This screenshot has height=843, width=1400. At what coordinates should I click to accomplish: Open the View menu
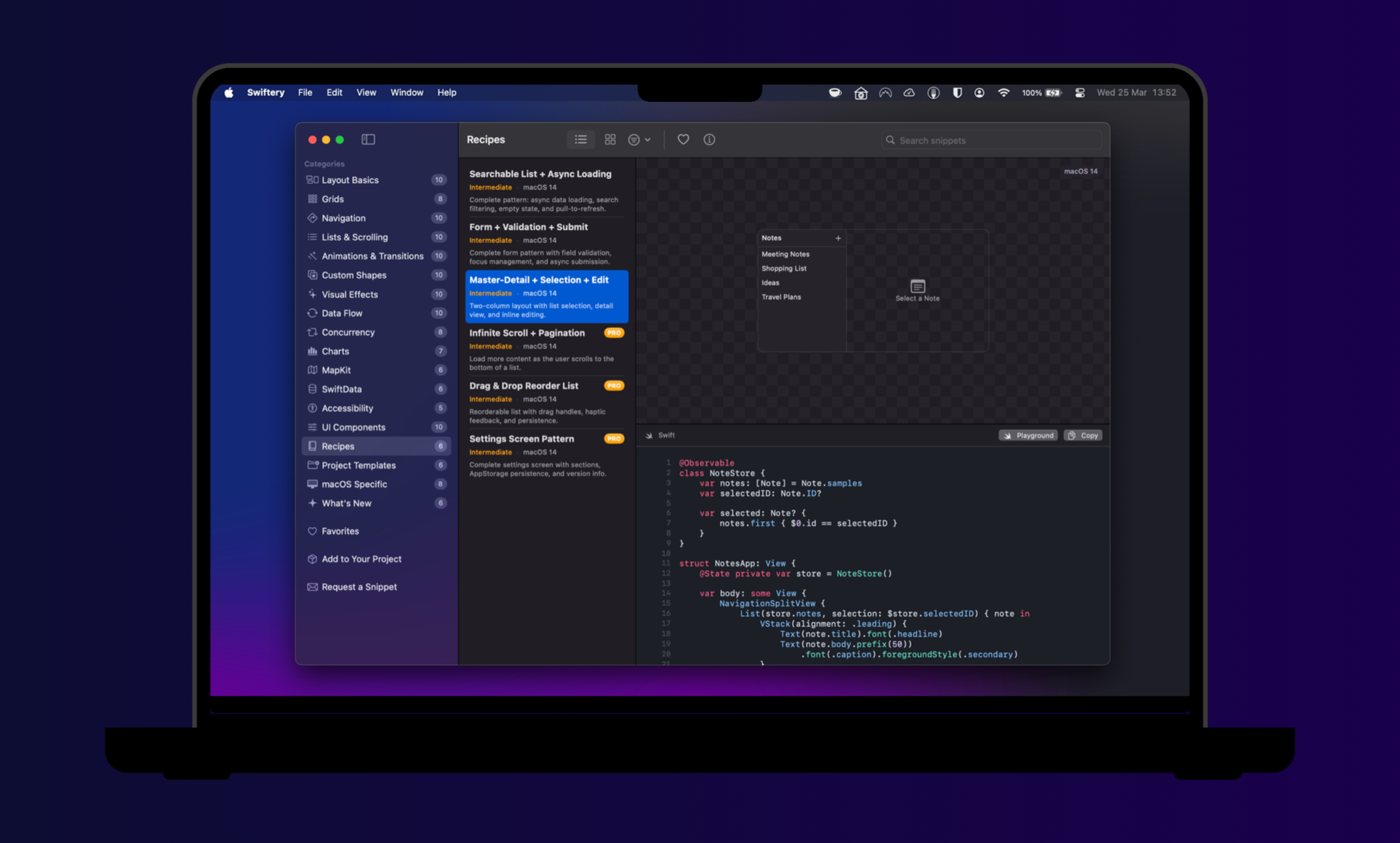(x=366, y=93)
